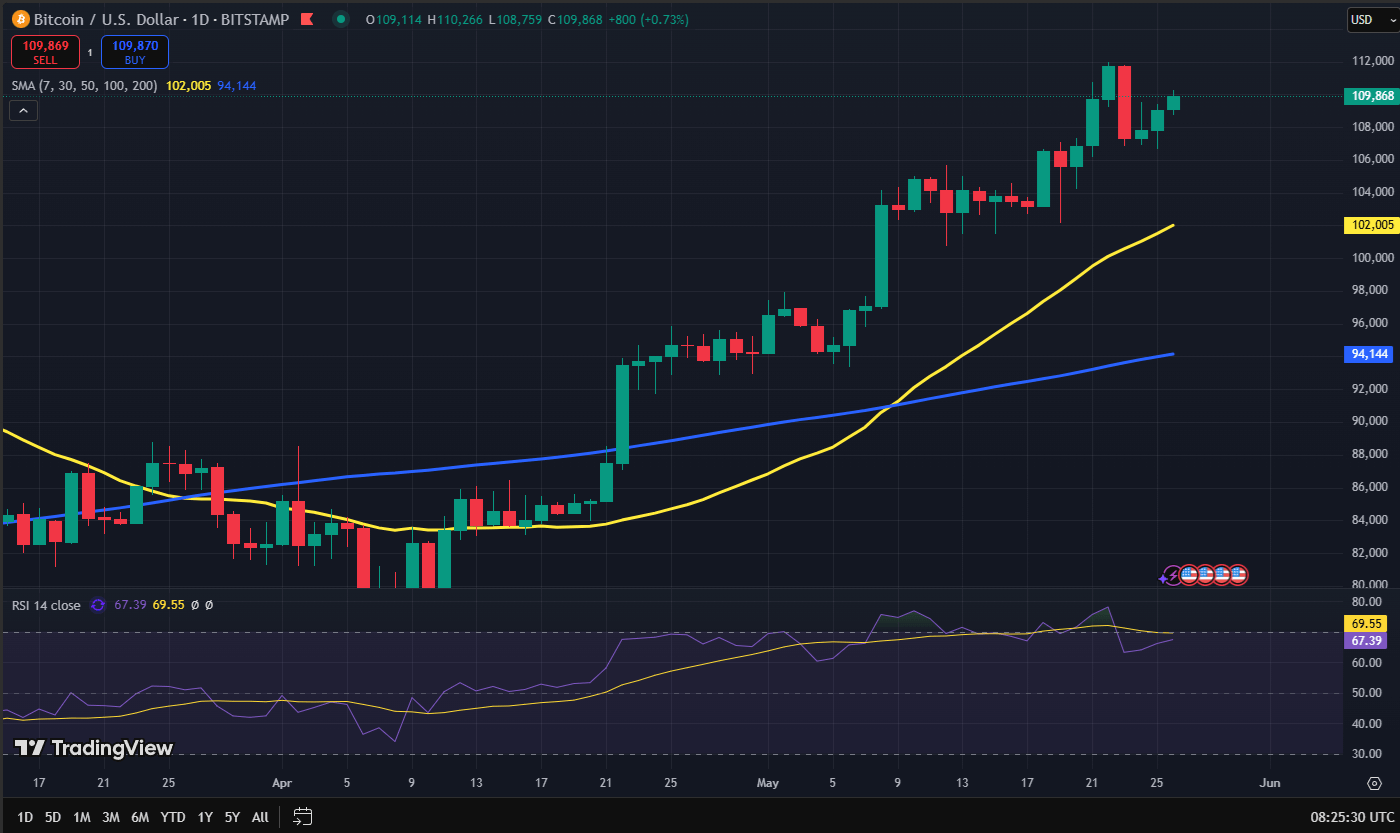Click the blue SMA value 94,144 in legend
This screenshot has width=1400, height=833.
pyautogui.click(x=237, y=85)
